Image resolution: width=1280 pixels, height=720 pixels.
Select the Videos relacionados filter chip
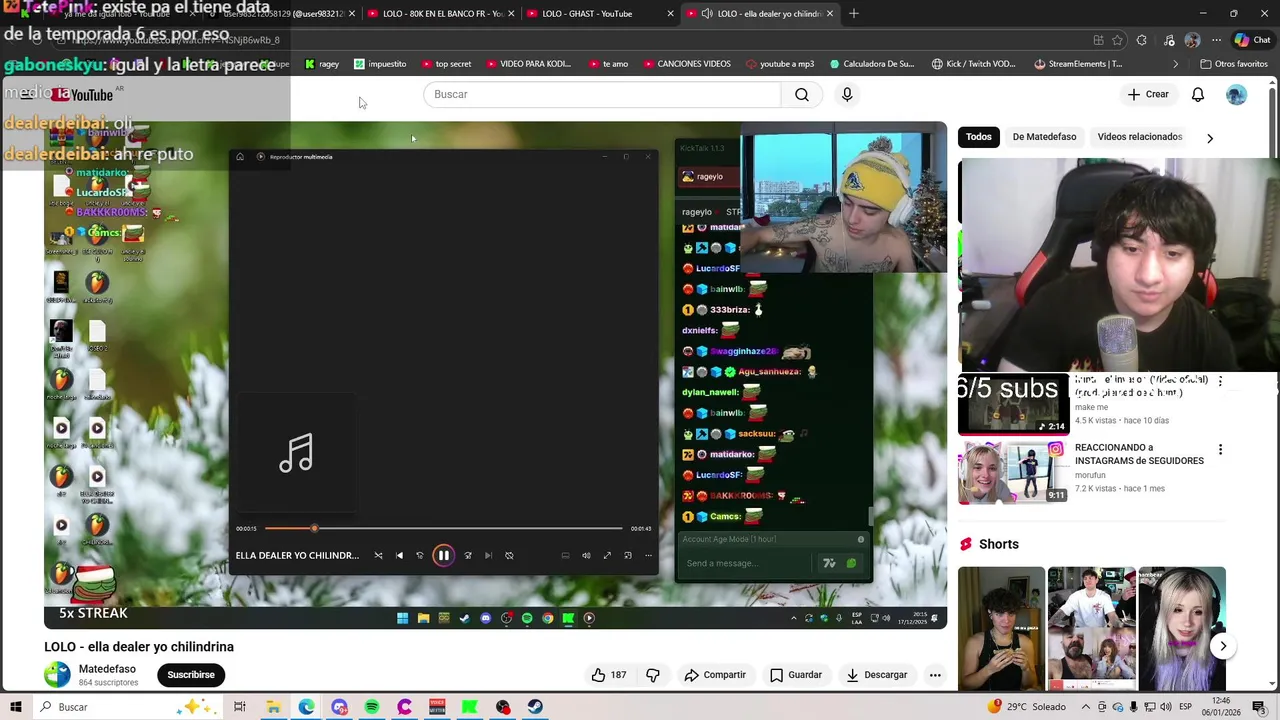pos(1139,137)
